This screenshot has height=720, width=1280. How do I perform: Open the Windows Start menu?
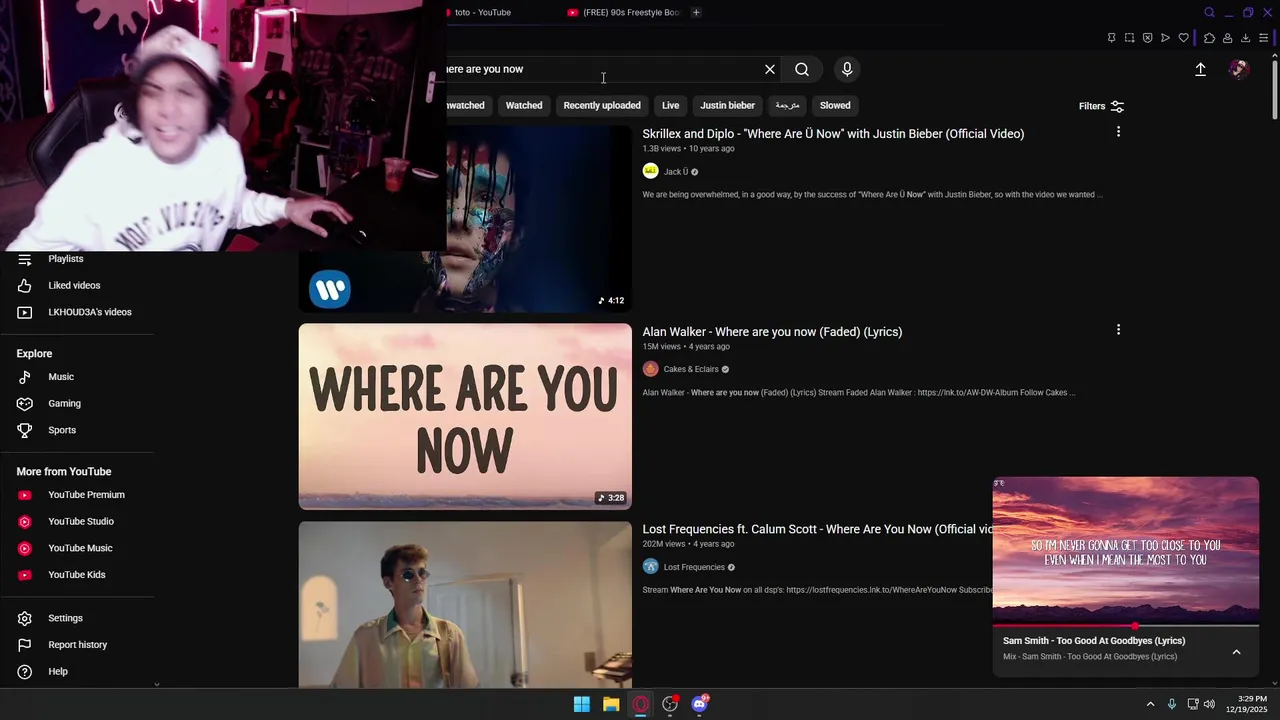click(582, 704)
